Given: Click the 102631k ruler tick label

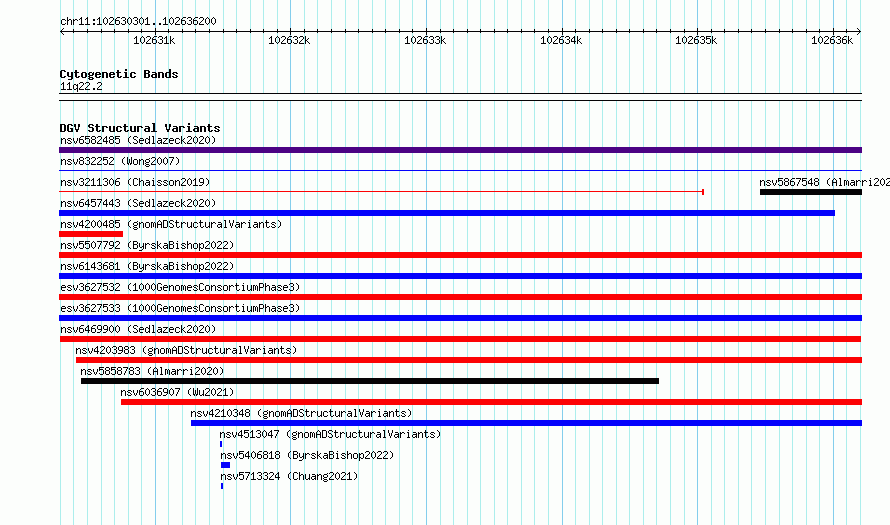Looking at the screenshot, I should [154, 40].
